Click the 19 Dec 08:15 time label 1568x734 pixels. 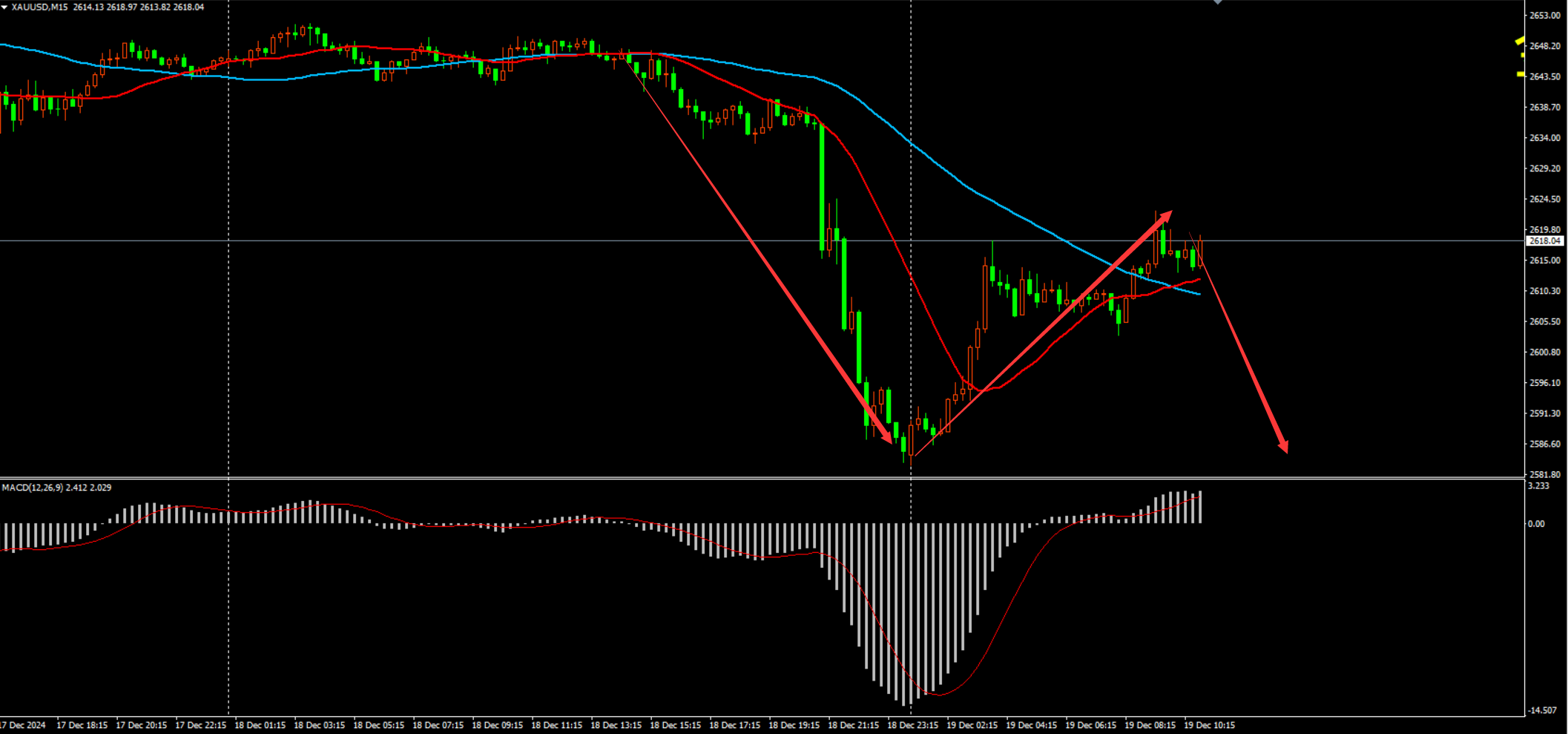pos(1150,725)
